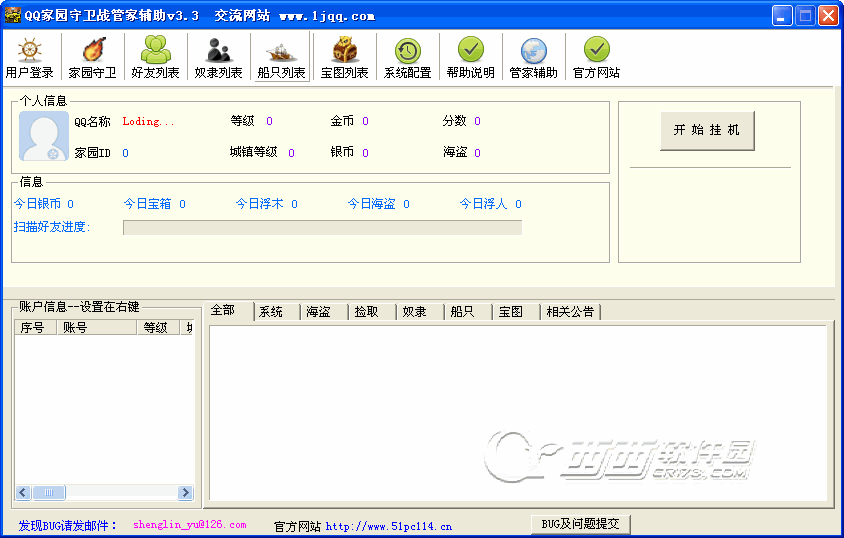Select the 家园守卫 fireball icon

[93, 50]
